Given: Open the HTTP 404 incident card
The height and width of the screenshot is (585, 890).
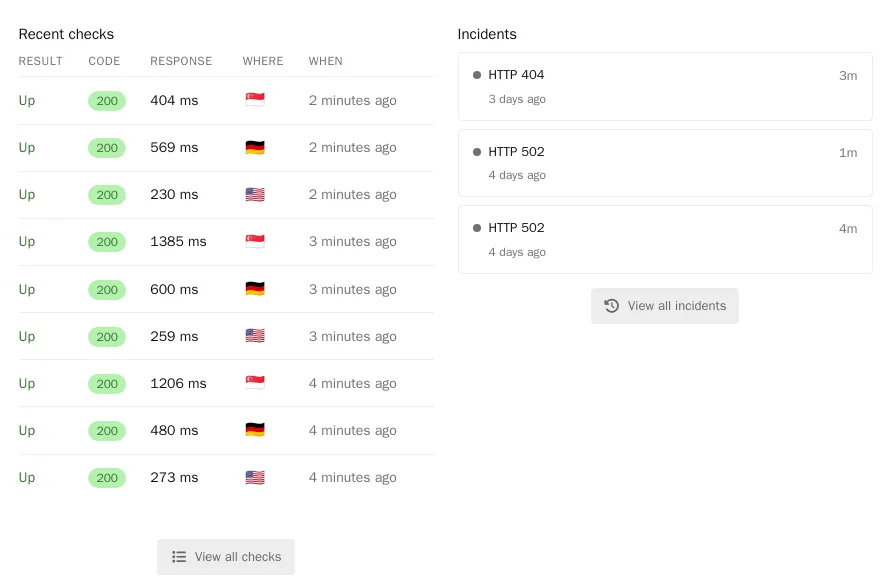Looking at the screenshot, I should click(x=665, y=86).
